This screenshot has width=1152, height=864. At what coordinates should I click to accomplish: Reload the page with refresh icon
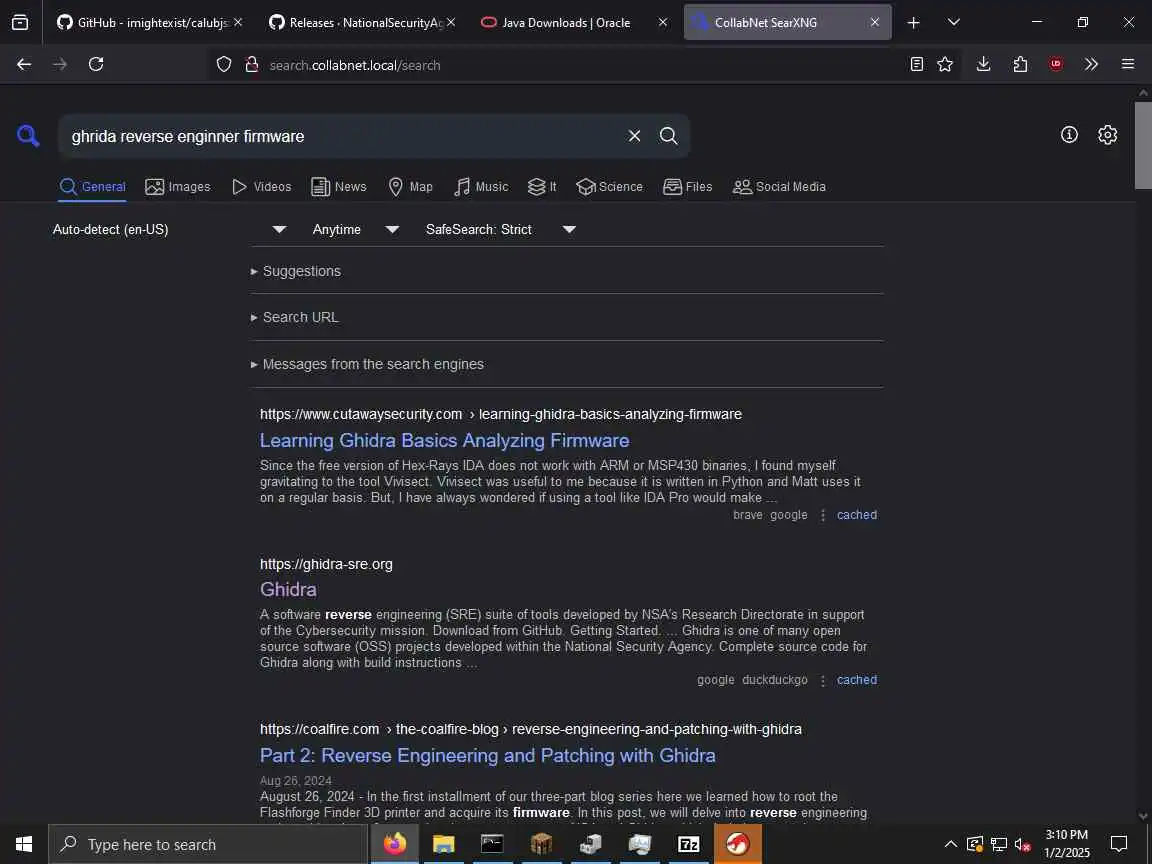tap(96, 64)
